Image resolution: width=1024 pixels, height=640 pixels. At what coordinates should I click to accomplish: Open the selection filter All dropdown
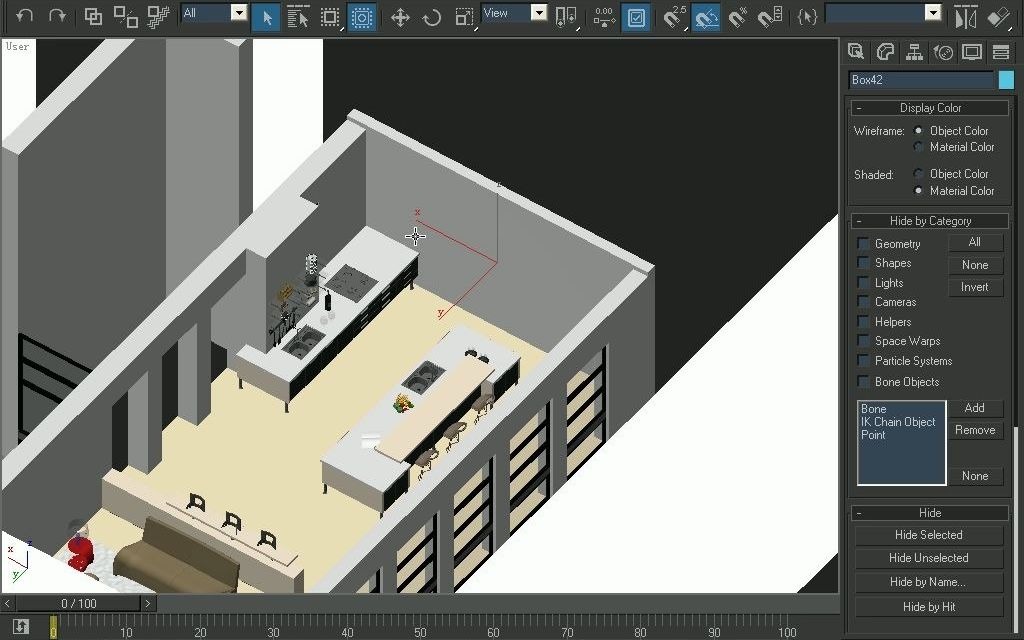(x=237, y=12)
